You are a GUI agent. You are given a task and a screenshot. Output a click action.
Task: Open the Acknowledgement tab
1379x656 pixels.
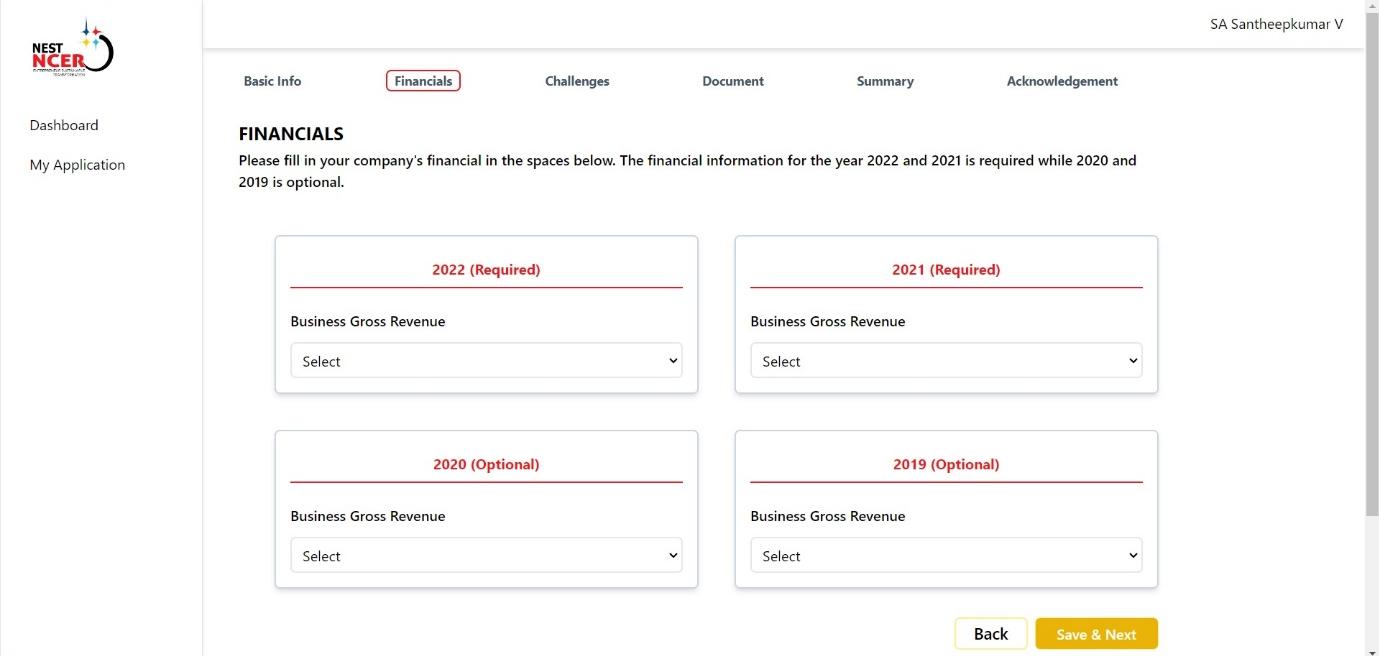click(1062, 81)
